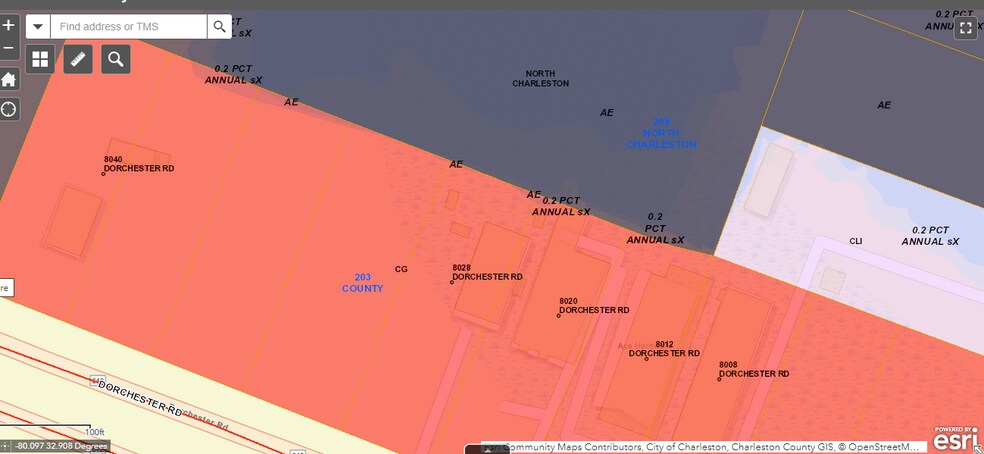The image size is (984, 454).
Task: Select the 8008 Dorchester Rd address point
Action: click(x=719, y=379)
